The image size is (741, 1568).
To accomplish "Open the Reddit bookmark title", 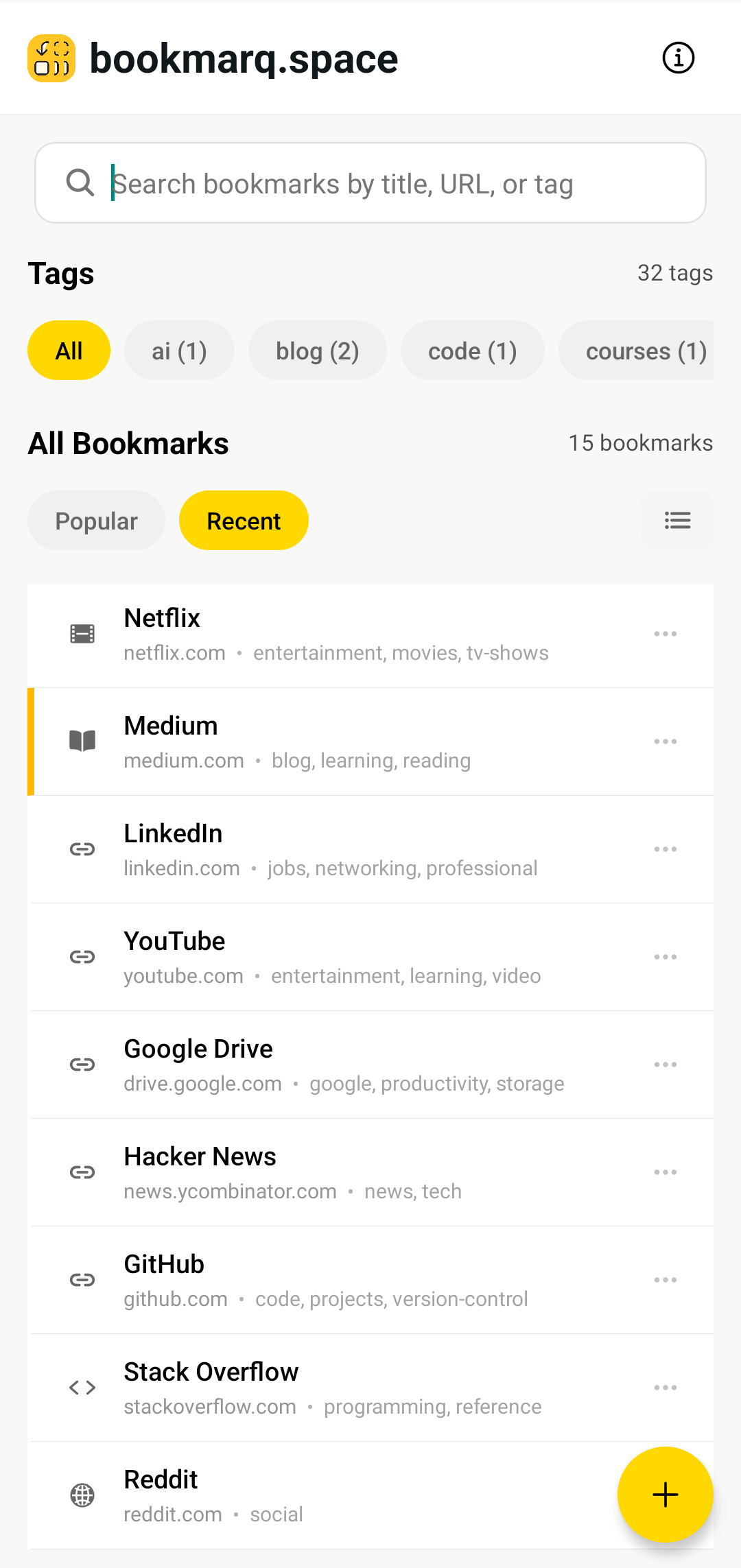I will click(161, 1480).
